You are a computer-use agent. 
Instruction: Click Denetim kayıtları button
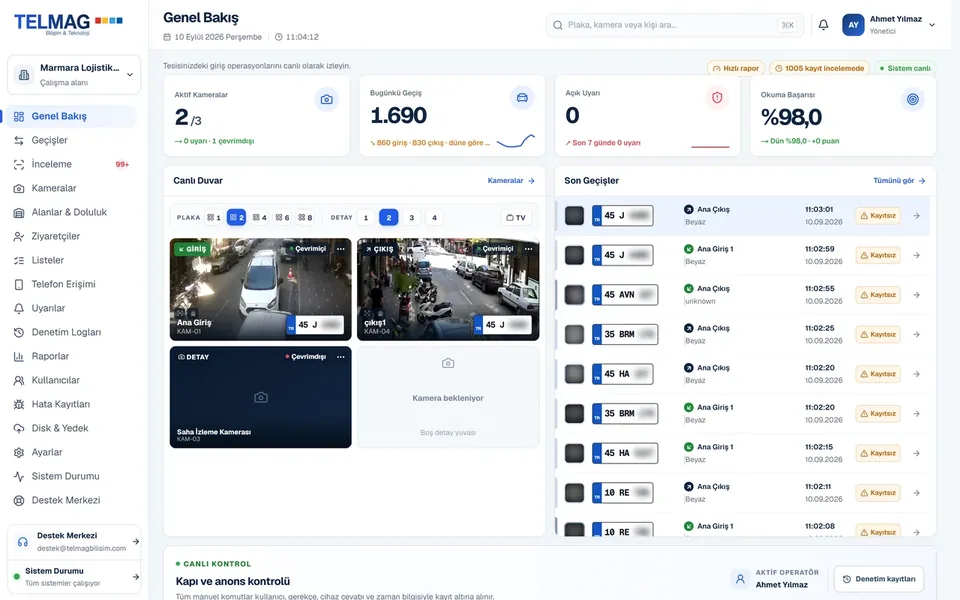click(x=879, y=579)
